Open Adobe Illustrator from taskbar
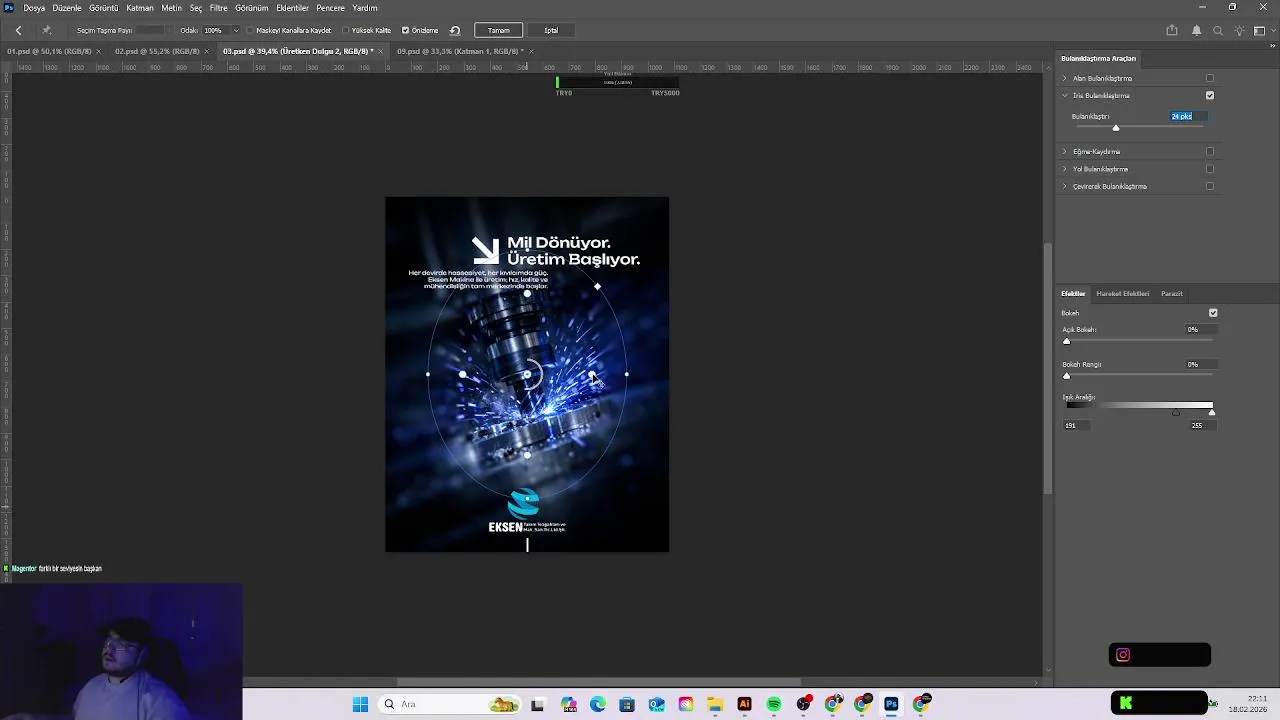Viewport: 1280px width, 720px height. coord(744,704)
